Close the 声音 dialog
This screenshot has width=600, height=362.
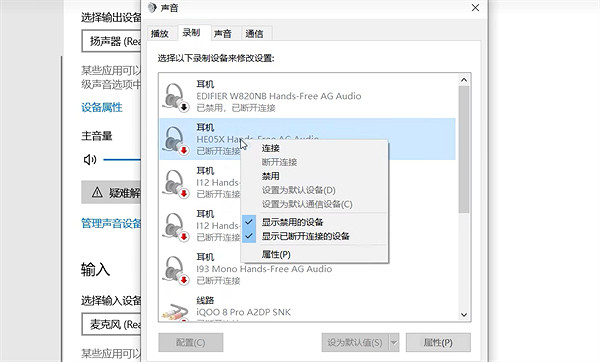pyautogui.click(x=475, y=8)
